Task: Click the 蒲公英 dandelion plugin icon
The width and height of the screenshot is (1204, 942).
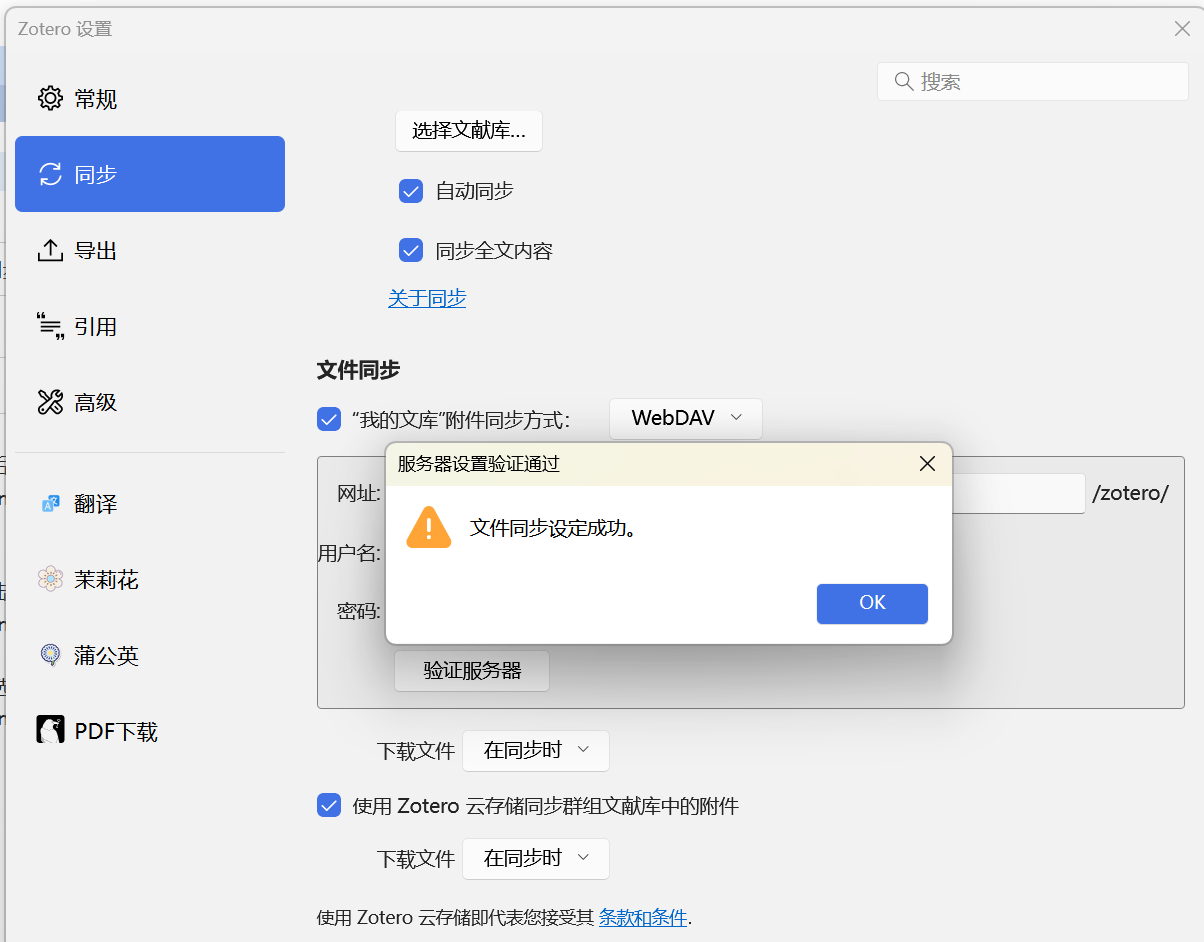Action: click(50, 655)
